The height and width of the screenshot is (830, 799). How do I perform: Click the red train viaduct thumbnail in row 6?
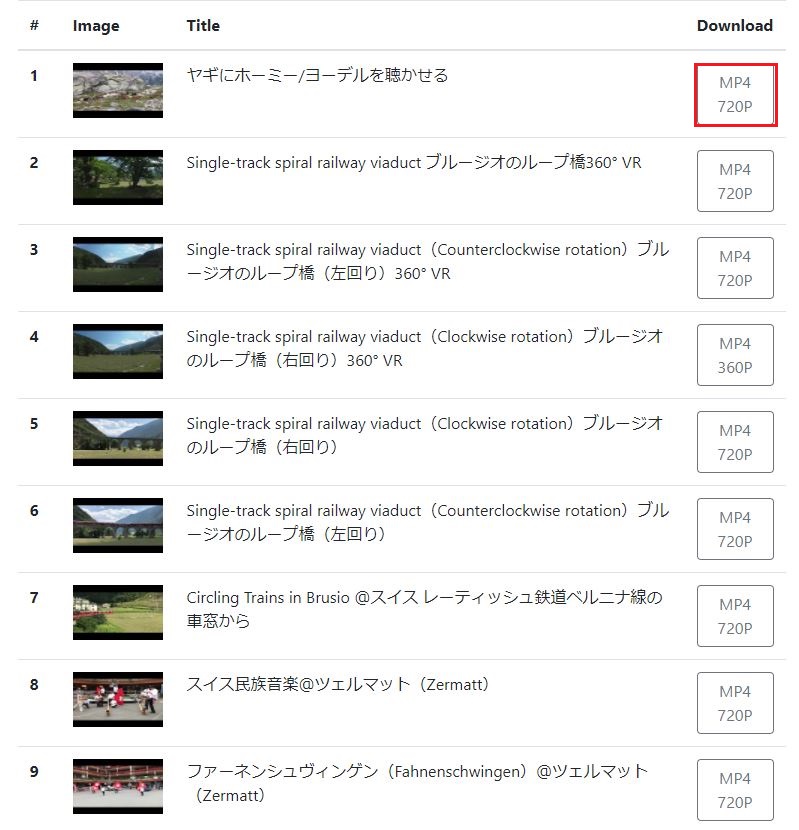[118, 525]
